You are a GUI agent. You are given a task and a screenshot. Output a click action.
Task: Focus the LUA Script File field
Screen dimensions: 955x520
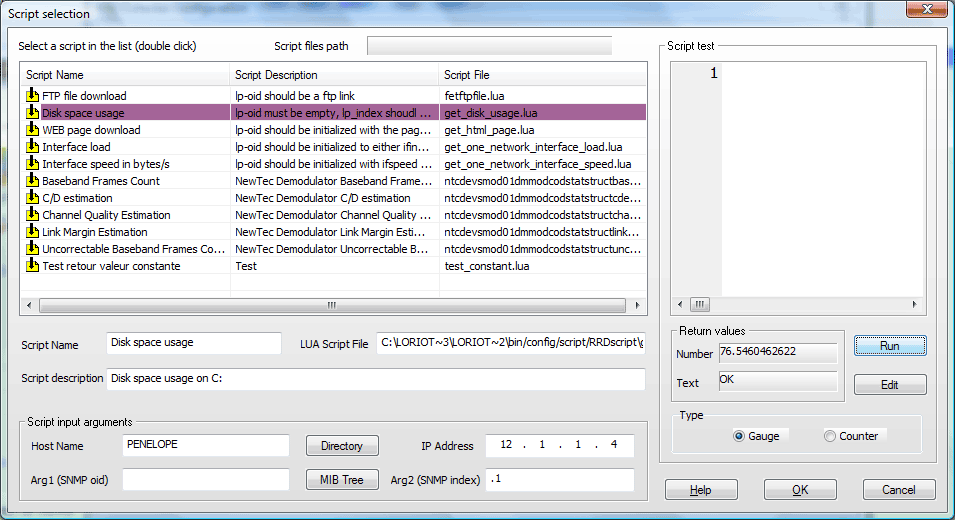pos(510,343)
